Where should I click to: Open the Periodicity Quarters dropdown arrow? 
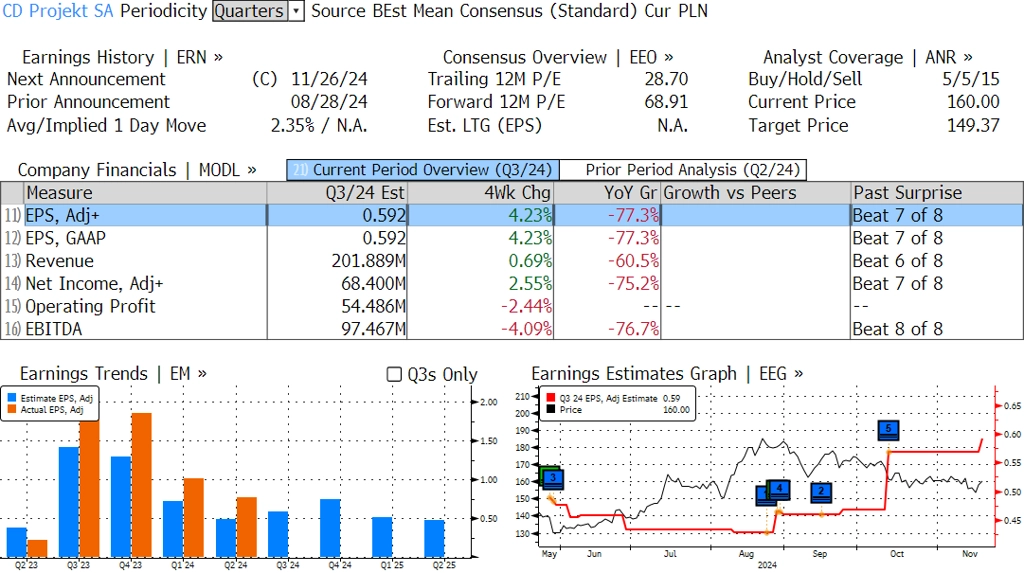point(296,11)
